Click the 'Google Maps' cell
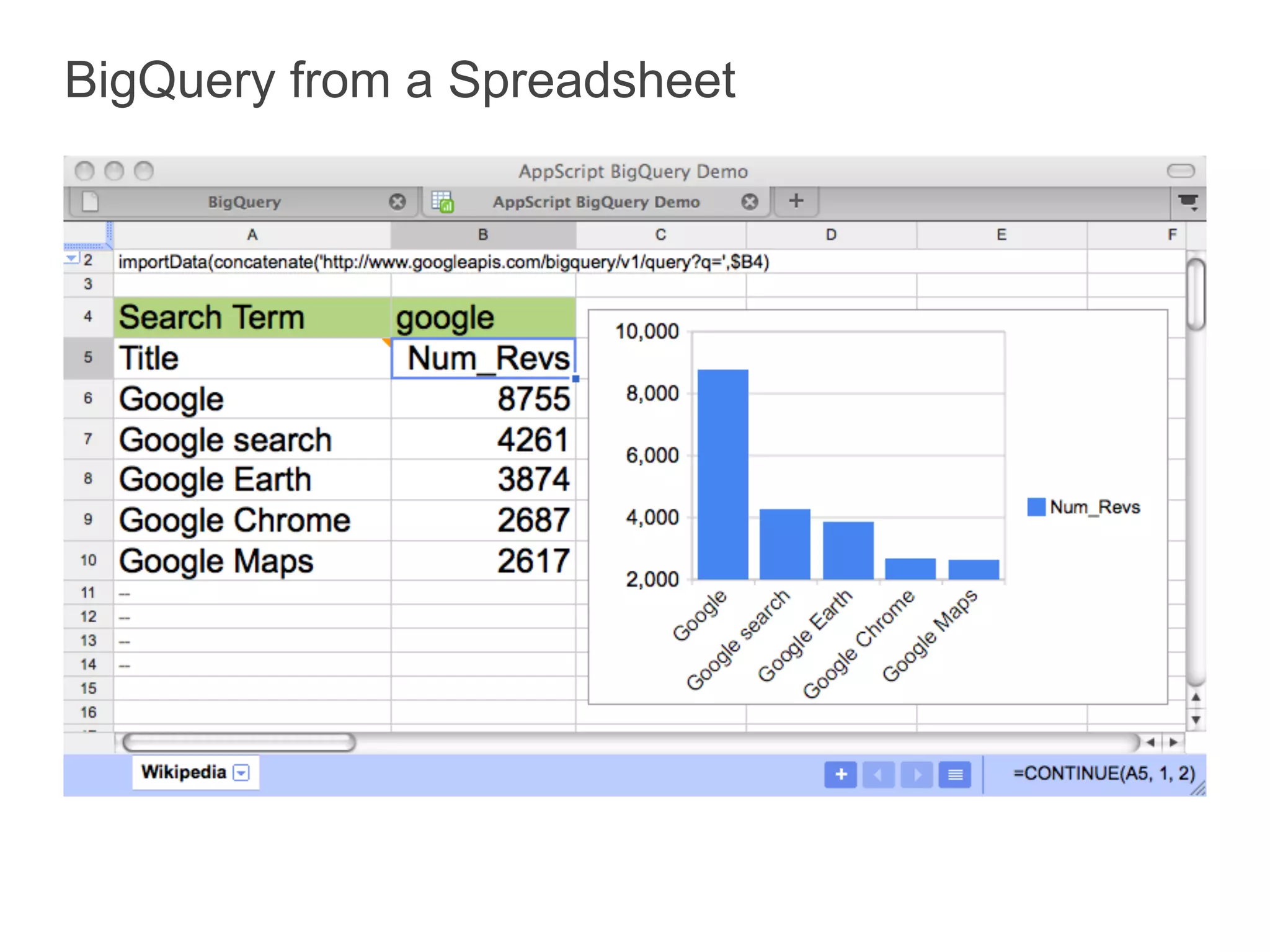Viewport: 1270px width, 952px height. coord(252,561)
